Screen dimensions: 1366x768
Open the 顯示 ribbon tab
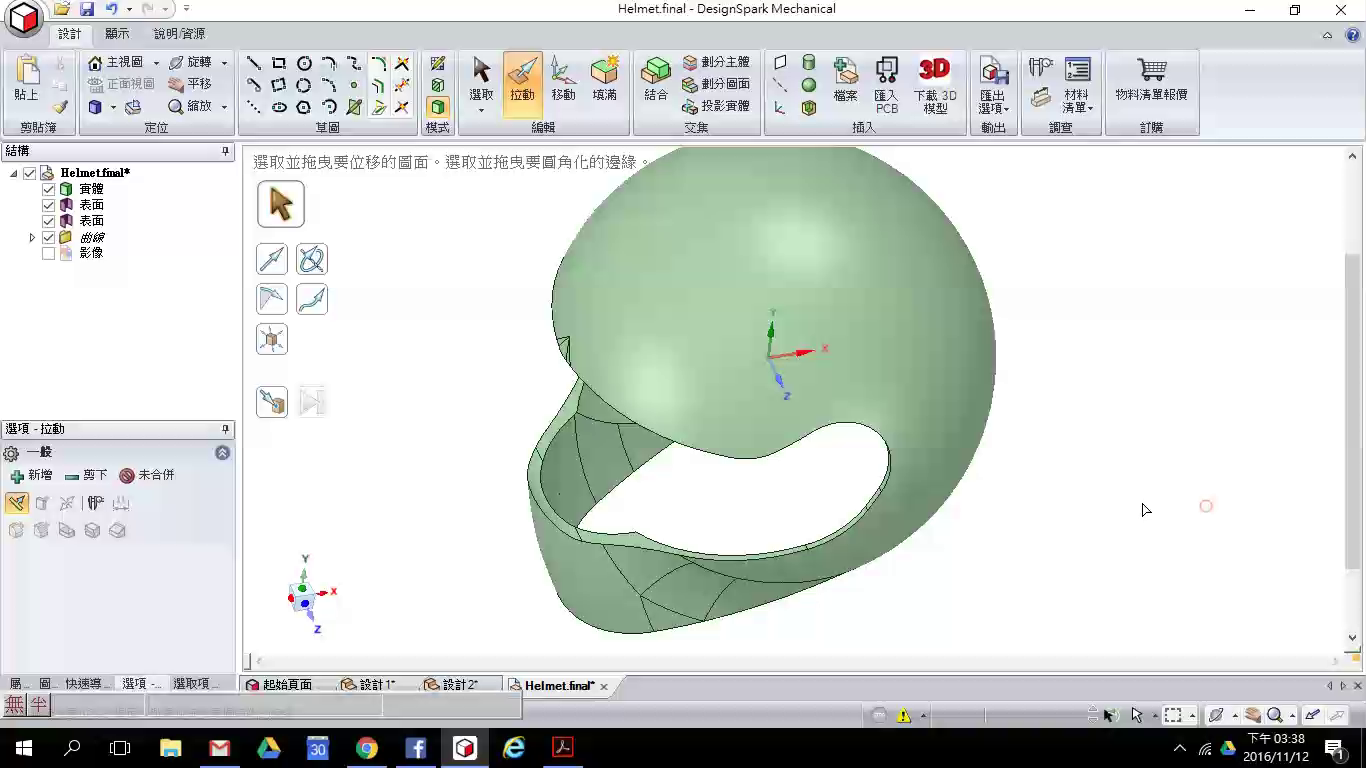(117, 34)
